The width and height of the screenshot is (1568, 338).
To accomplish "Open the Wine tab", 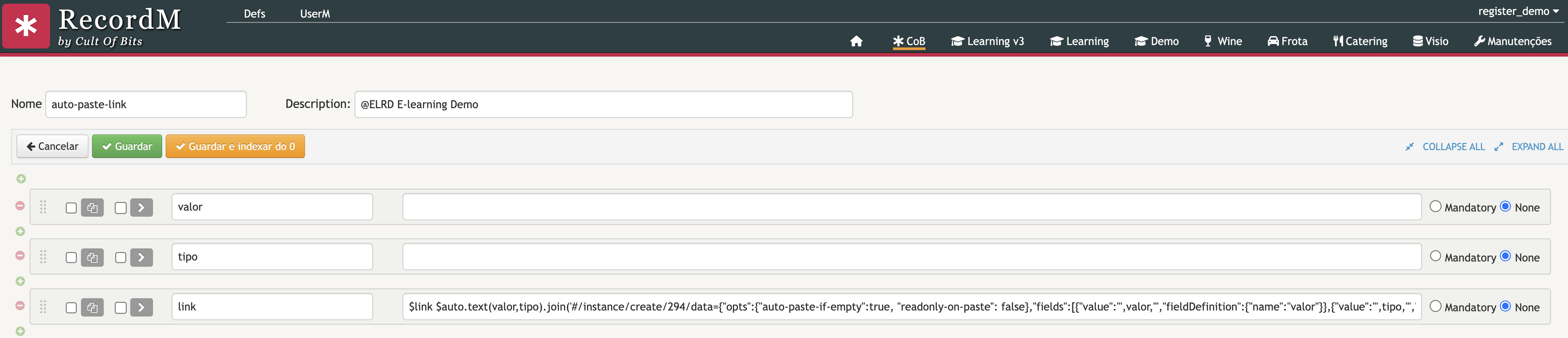I will pyautogui.click(x=1223, y=41).
